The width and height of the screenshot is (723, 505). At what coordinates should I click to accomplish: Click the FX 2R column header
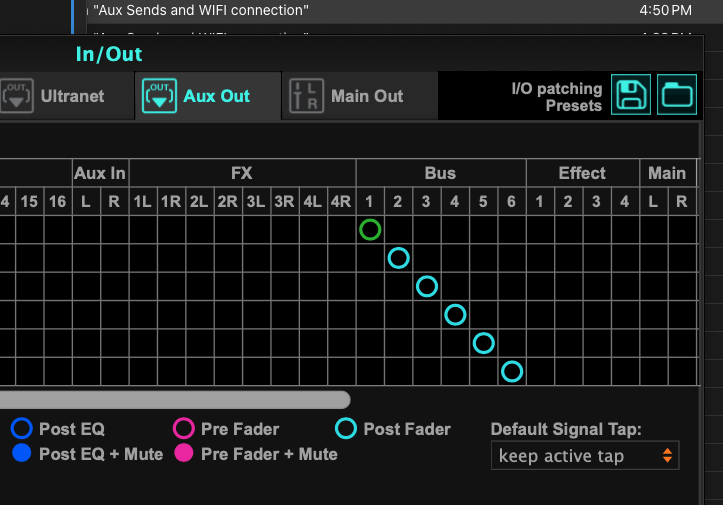coord(228,201)
